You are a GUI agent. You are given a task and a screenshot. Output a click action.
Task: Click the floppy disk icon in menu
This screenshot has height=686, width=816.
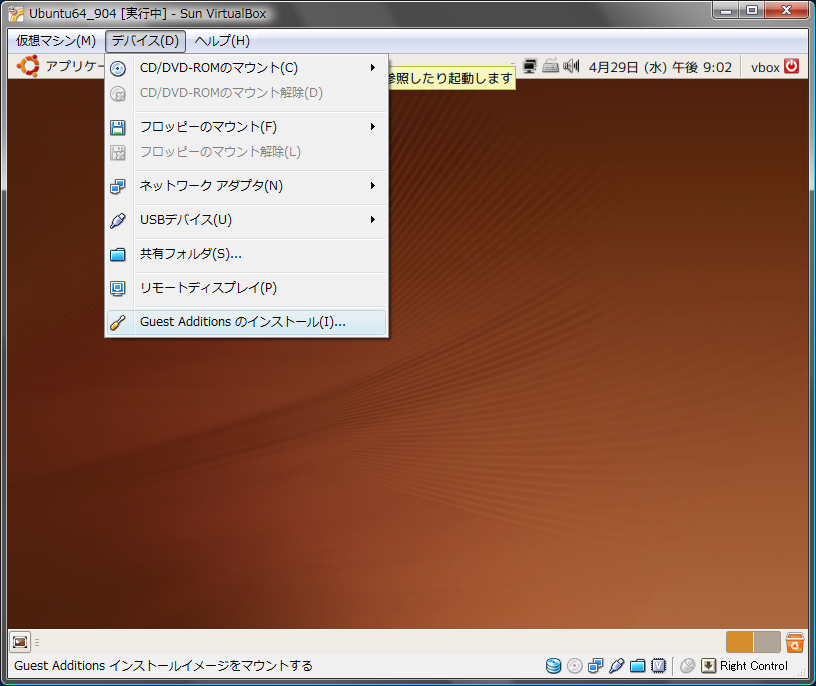click(118, 128)
